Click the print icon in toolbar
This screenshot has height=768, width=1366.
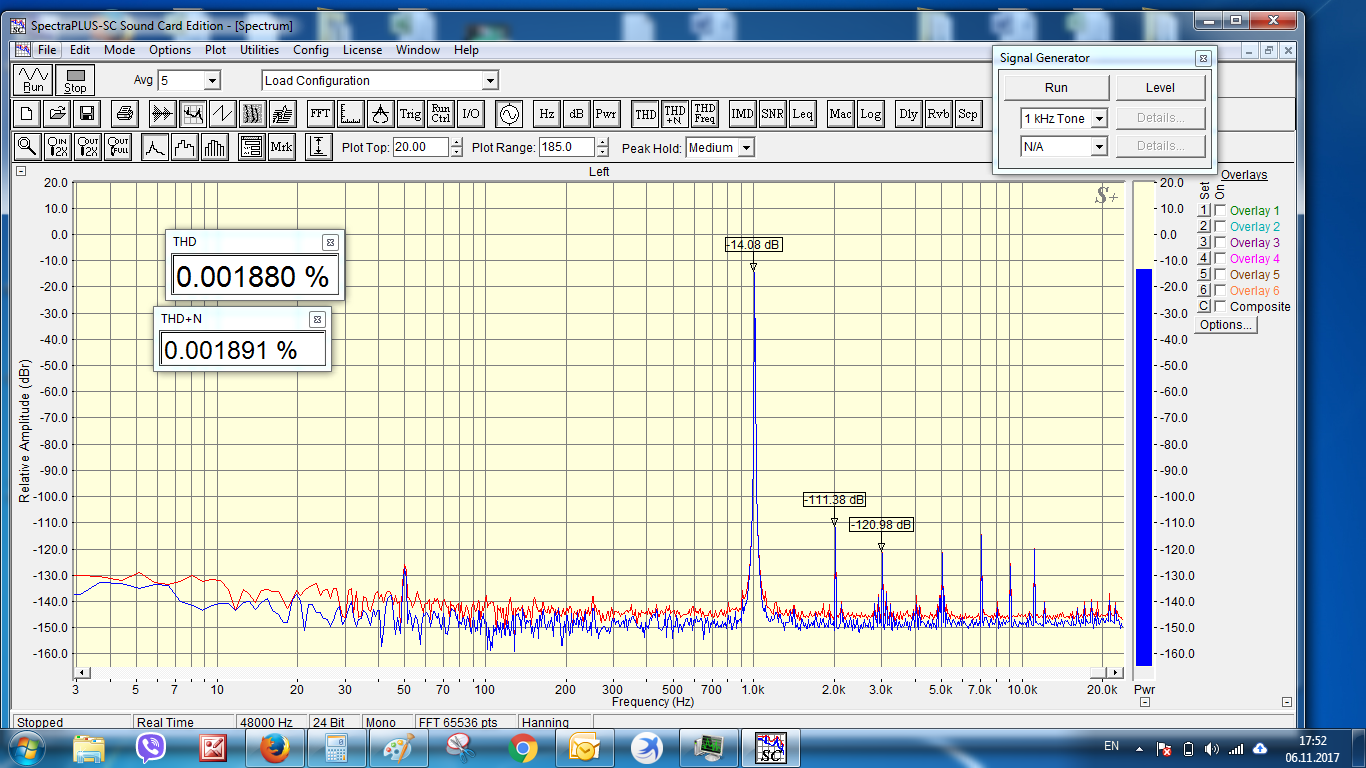coord(123,114)
